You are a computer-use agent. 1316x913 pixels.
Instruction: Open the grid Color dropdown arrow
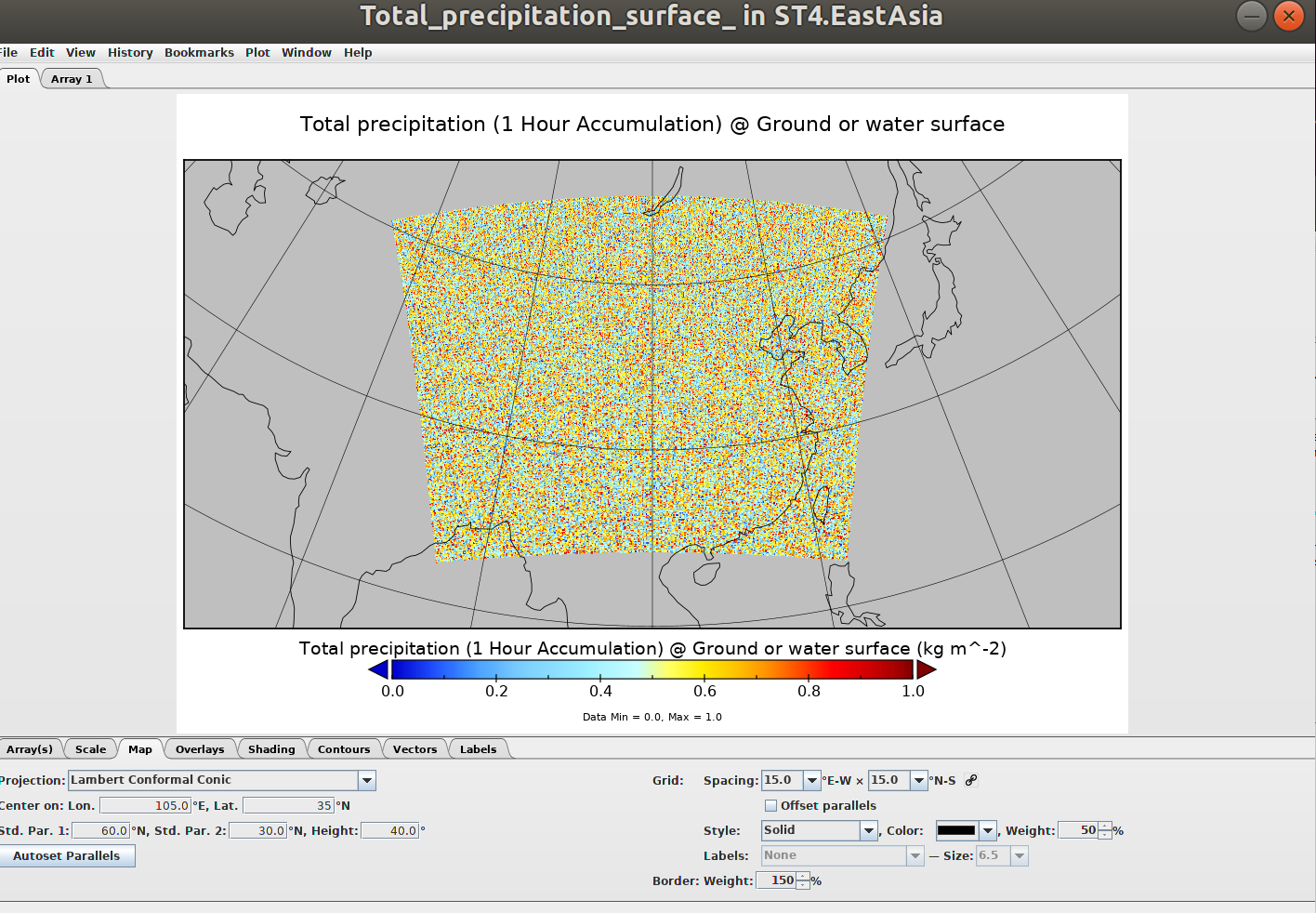[988, 830]
